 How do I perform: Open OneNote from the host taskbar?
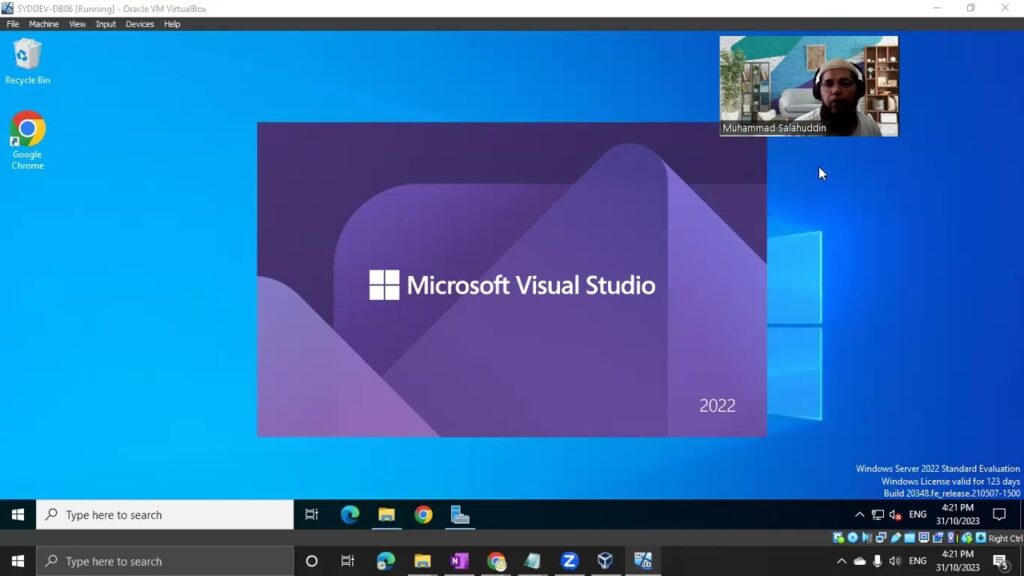459,561
